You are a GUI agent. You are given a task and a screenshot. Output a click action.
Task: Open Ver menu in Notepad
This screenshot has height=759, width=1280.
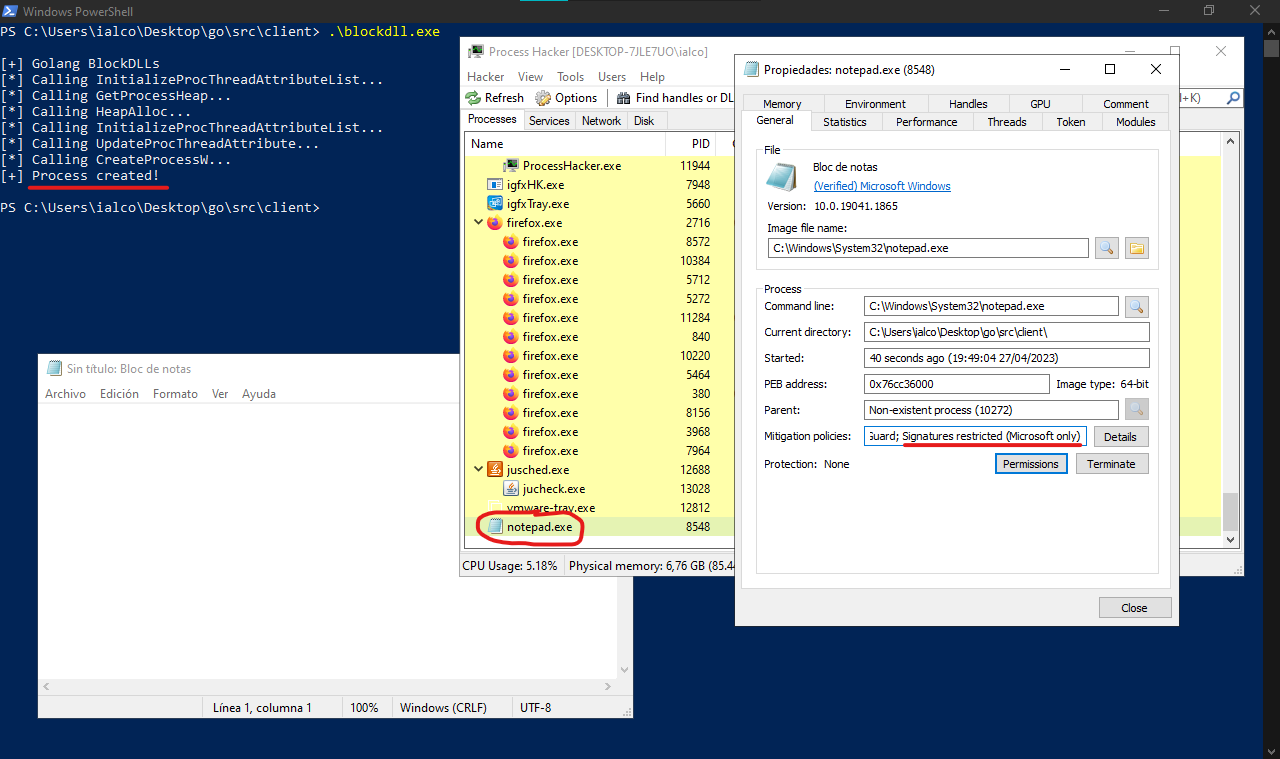tap(220, 394)
